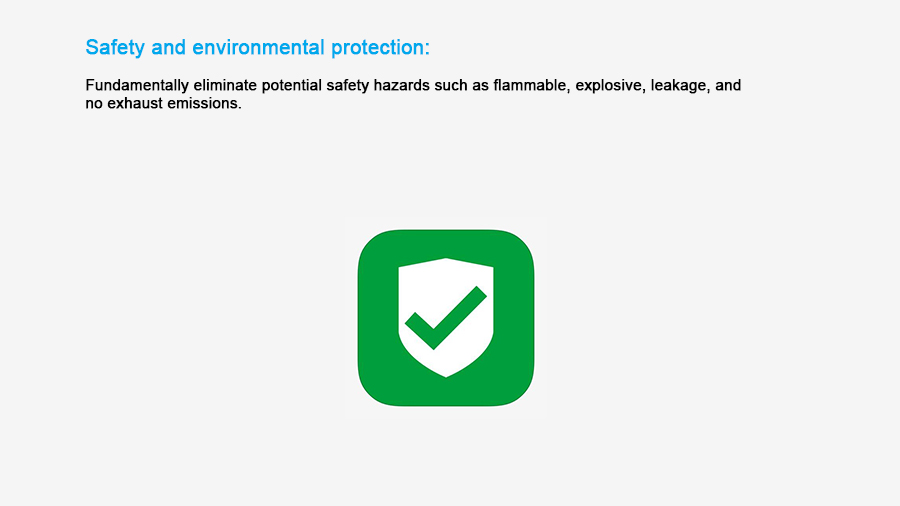Click the word 'and' in the blue heading
This screenshot has width=900, height=506.
[168, 48]
